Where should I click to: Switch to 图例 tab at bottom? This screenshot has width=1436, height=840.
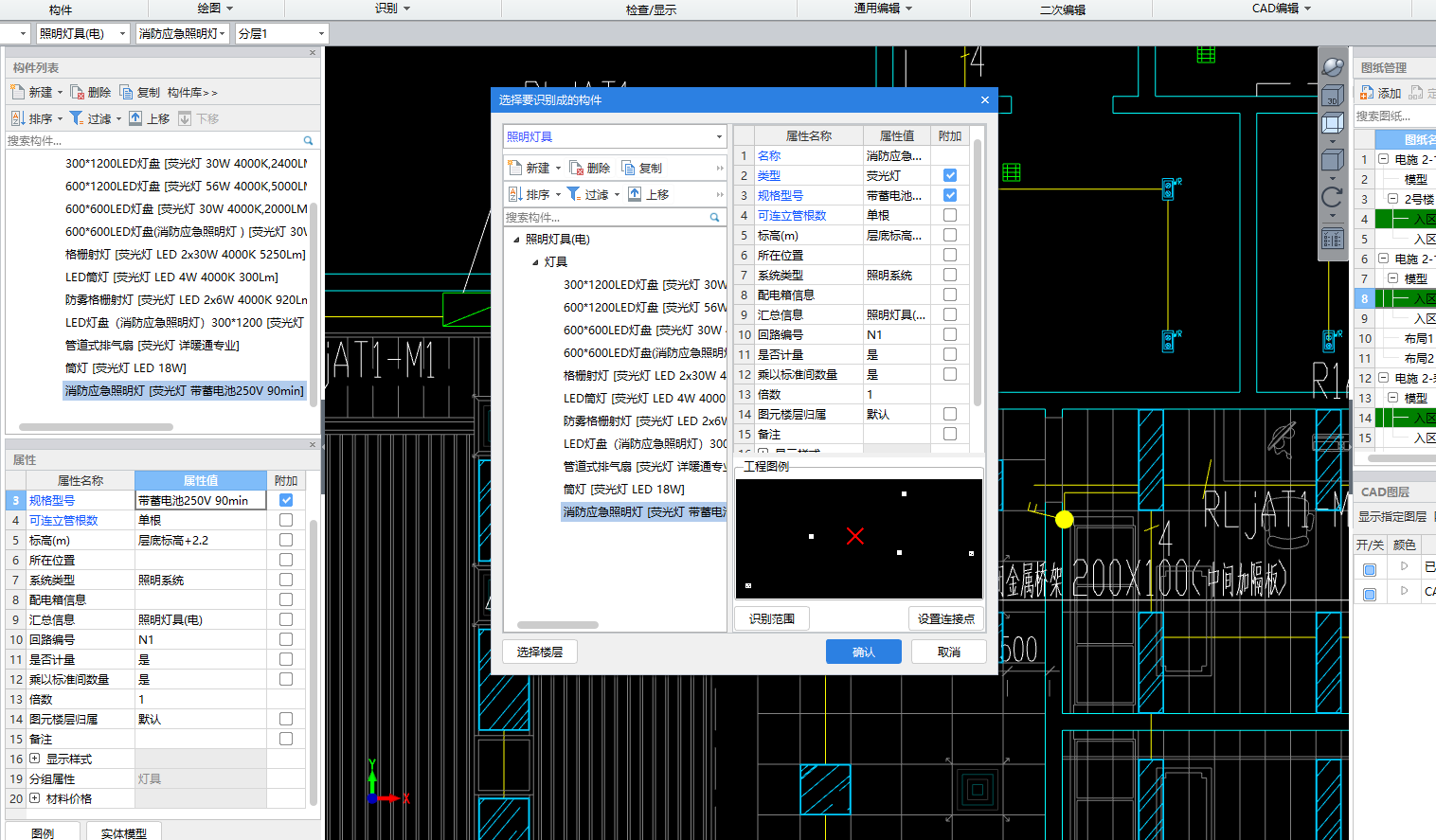tap(43, 832)
